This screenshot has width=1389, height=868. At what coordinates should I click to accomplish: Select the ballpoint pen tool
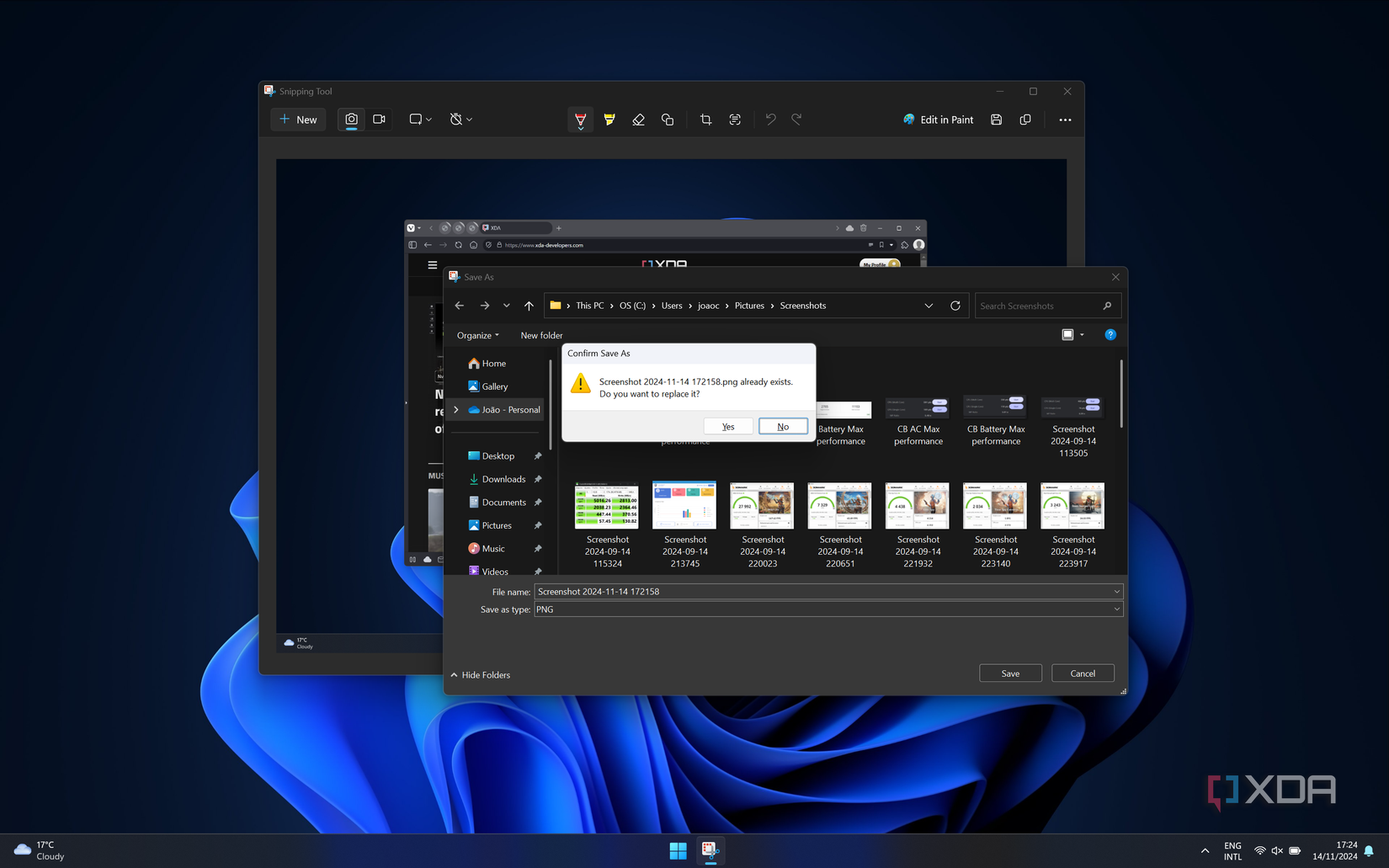click(580, 120)
